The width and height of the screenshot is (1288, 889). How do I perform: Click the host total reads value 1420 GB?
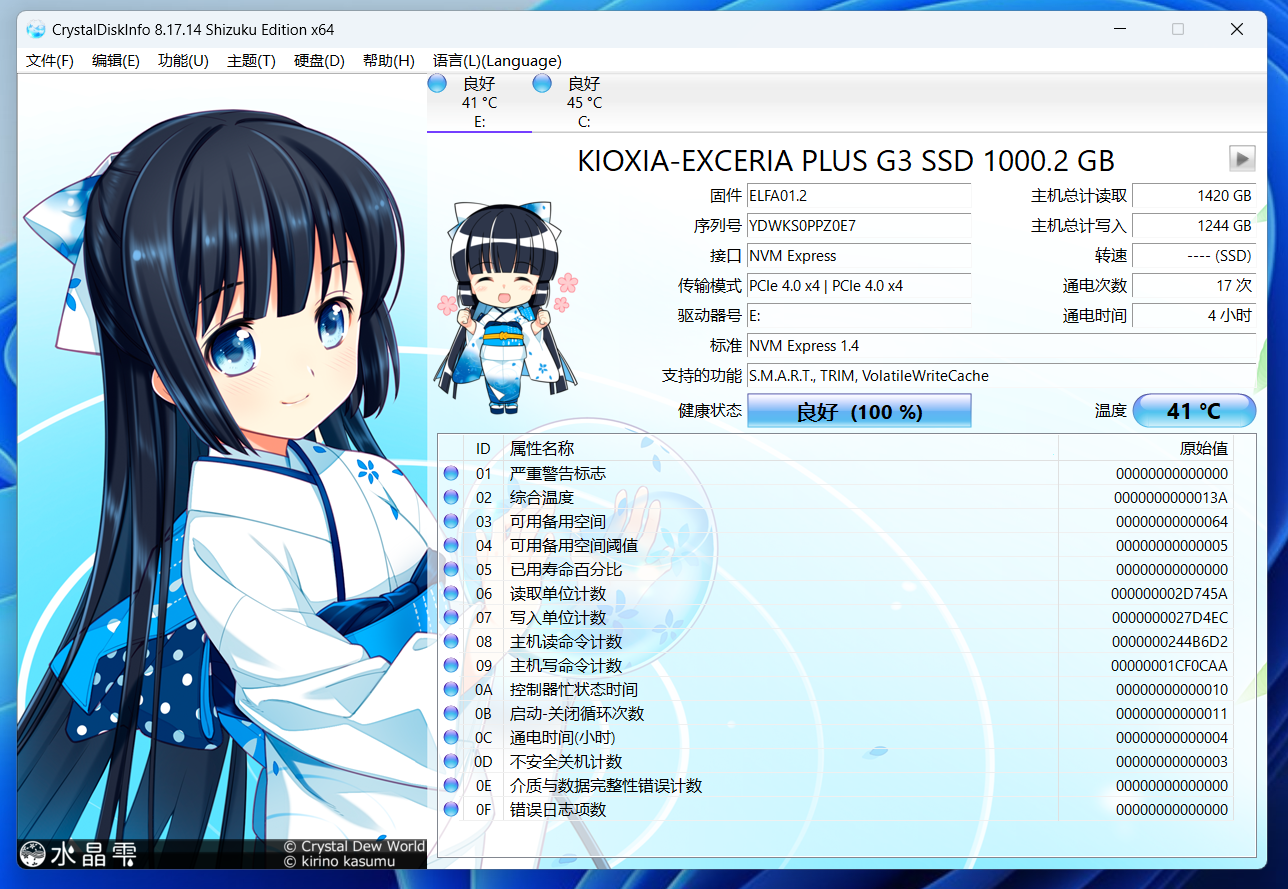(x=1194, y=196)
